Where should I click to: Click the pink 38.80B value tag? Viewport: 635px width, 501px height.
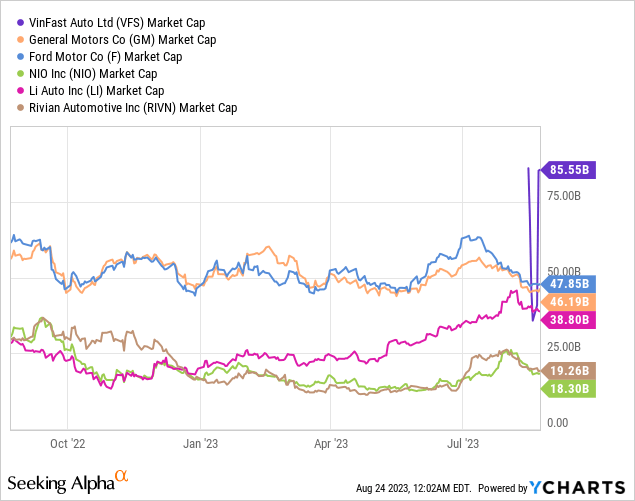click(x=570, y=320)
